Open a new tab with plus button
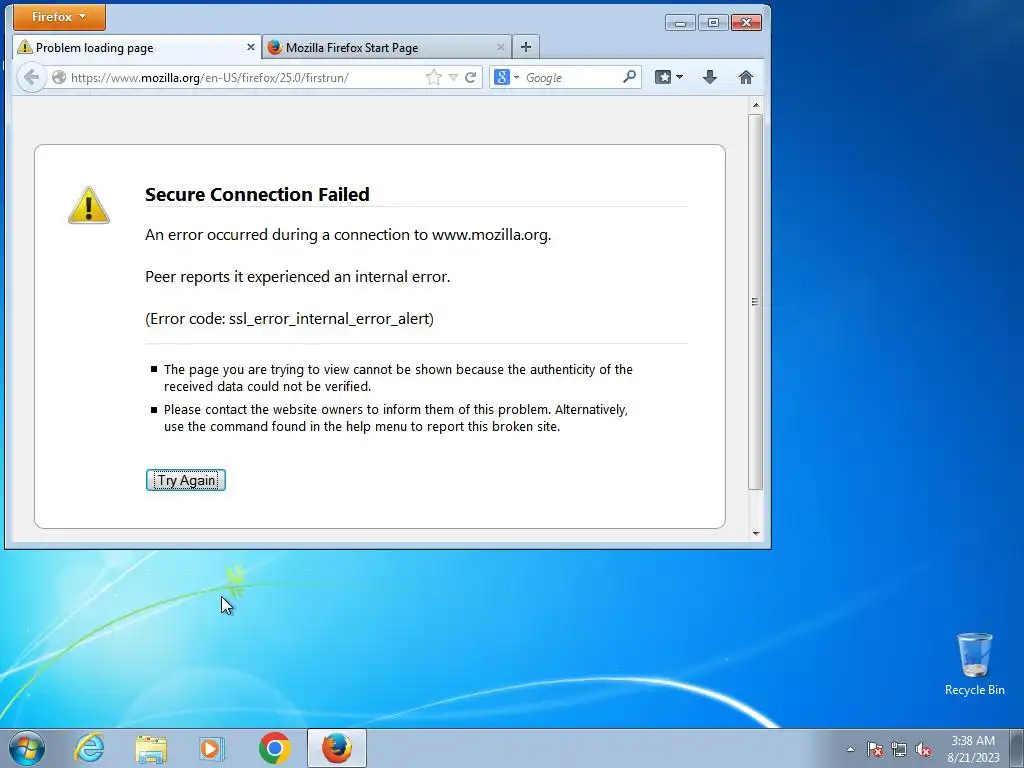Screen dimensions: 1024x768 (x=526, y=47)
